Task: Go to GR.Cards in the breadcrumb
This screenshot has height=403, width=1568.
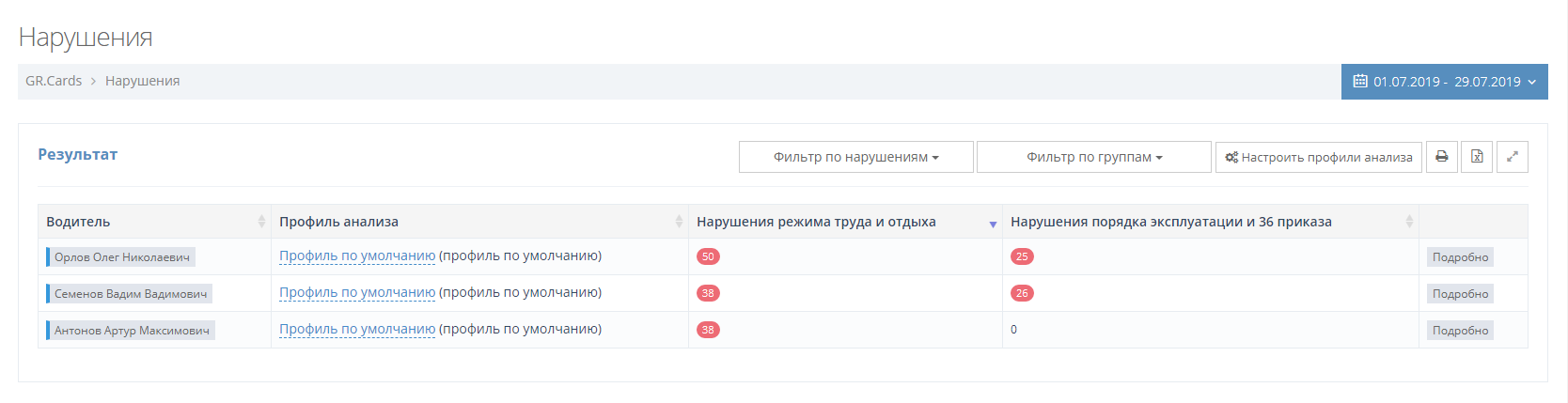Action: point(54,81)
